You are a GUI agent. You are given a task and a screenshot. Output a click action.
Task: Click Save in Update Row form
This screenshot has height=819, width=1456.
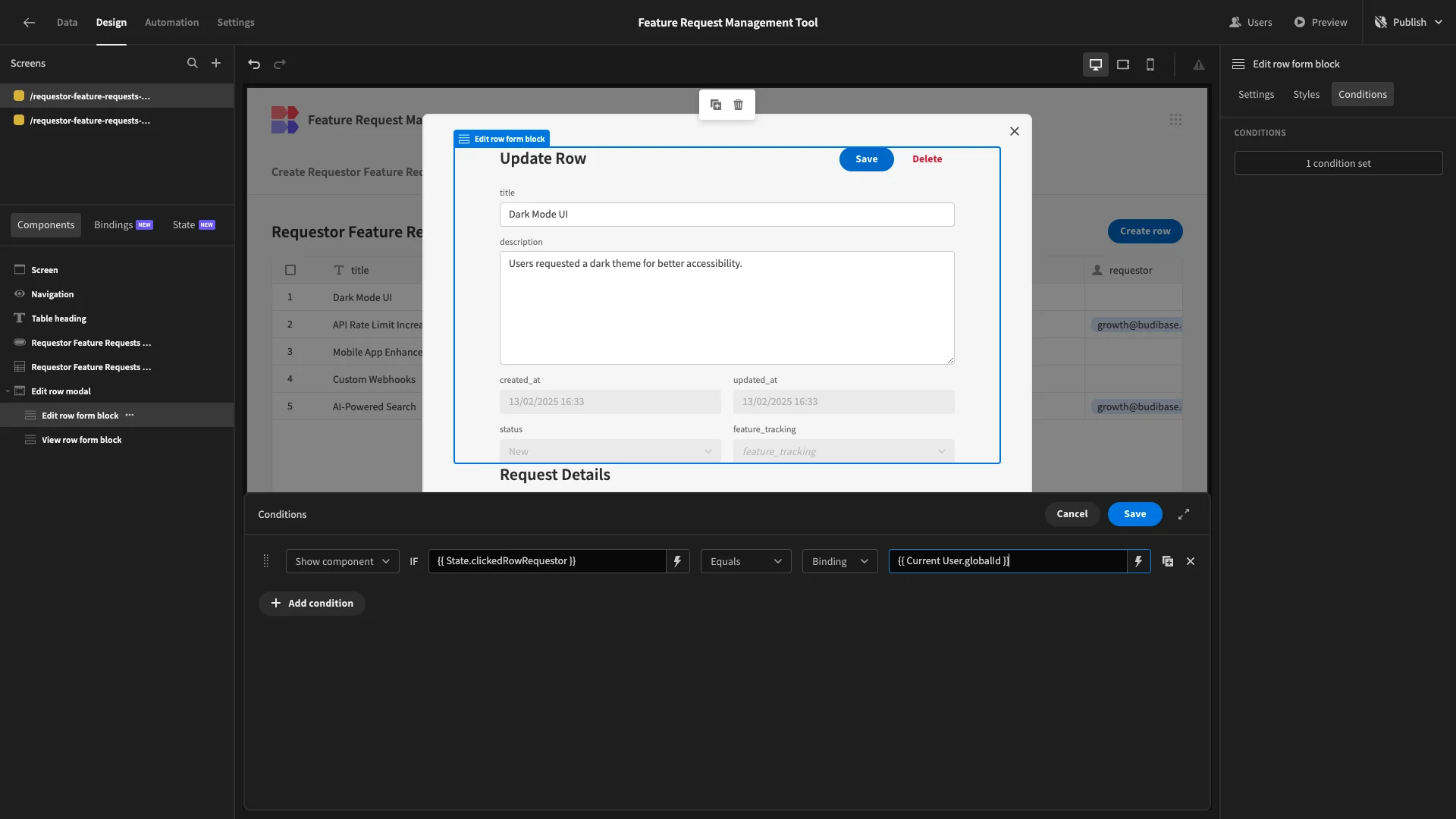pyautogui.click(x=867, y=159)
